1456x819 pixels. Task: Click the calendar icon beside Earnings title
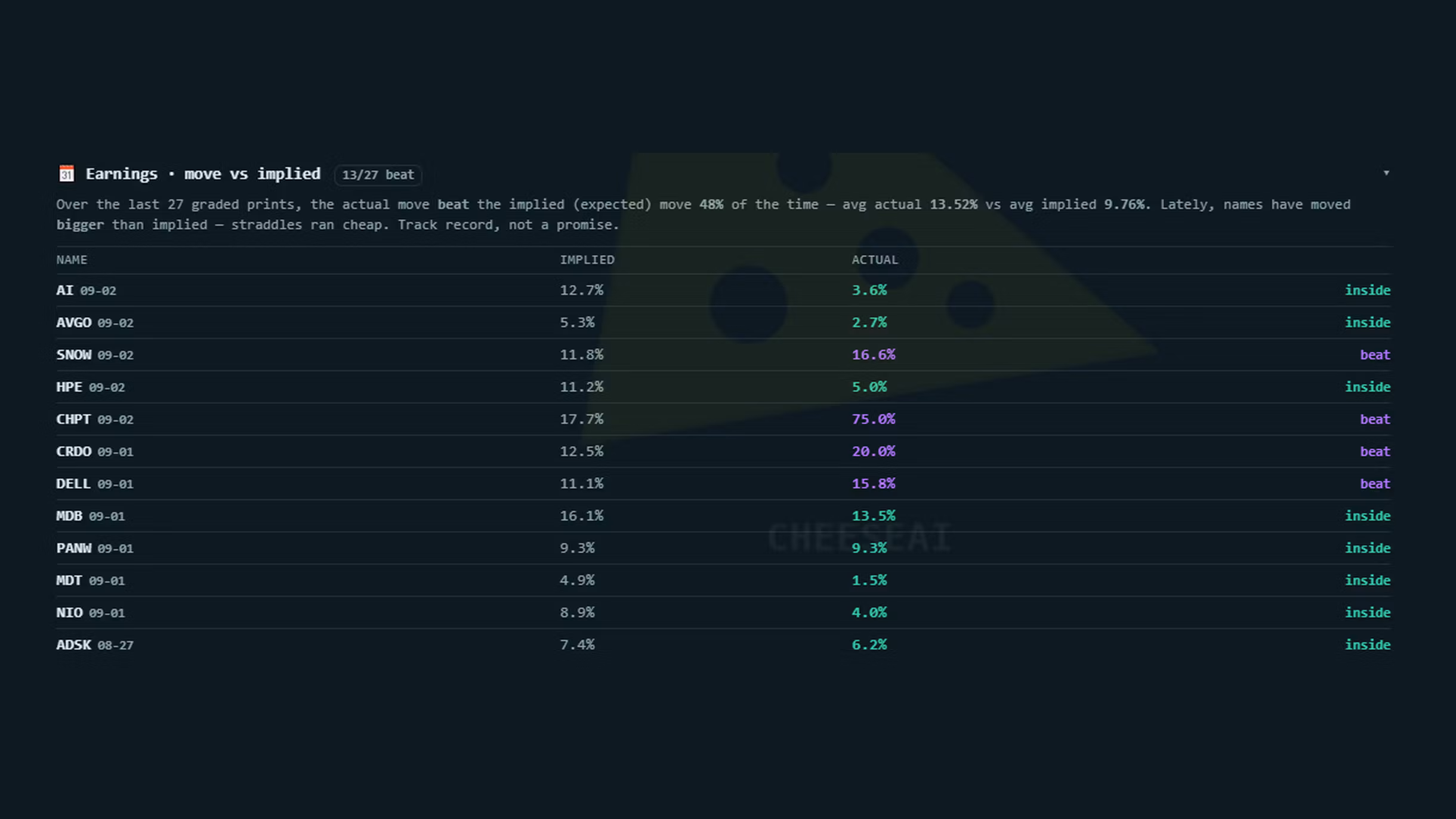click(x=66, y=174)
